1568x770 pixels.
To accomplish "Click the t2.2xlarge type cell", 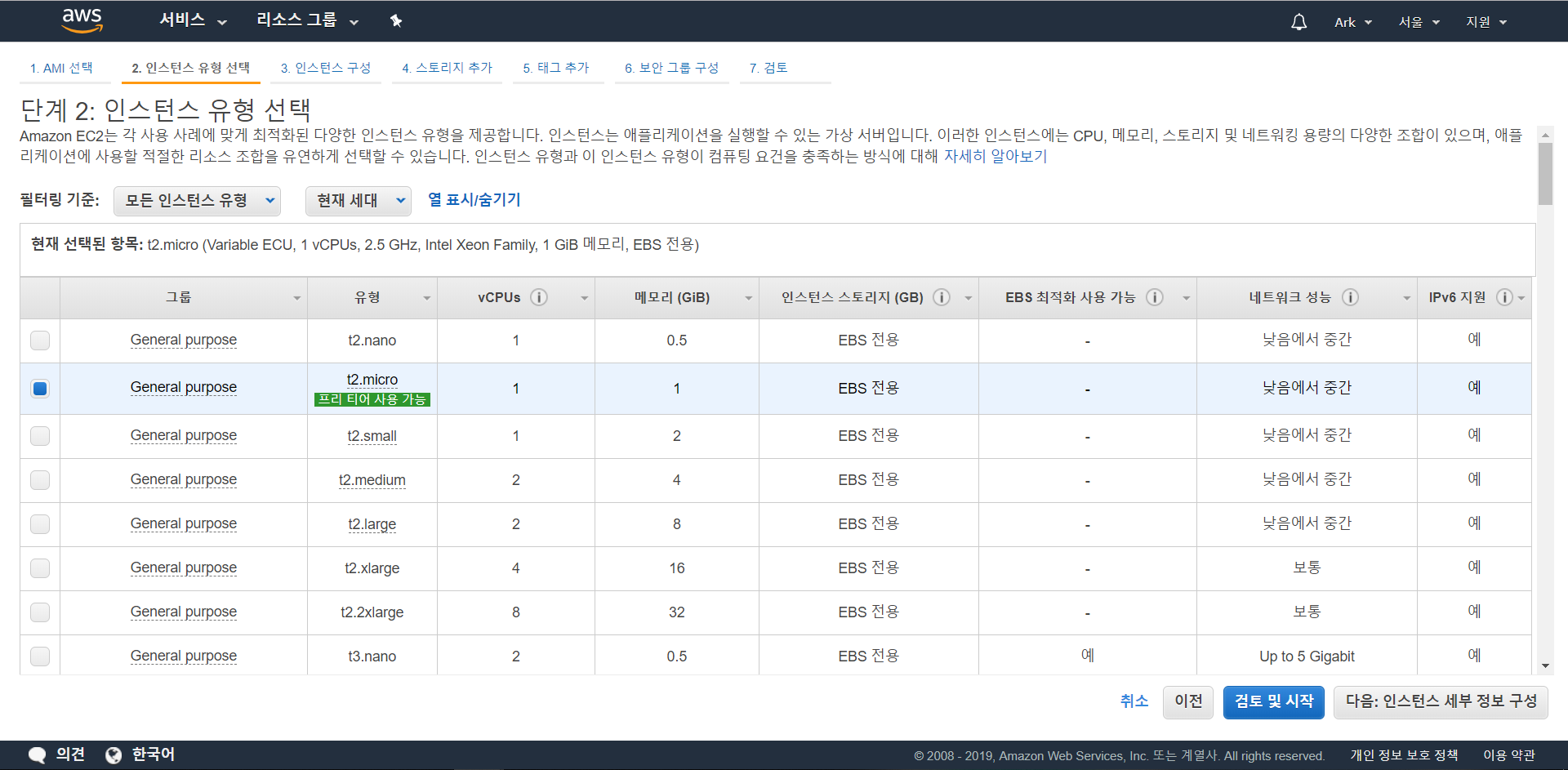I will point(372,612).
